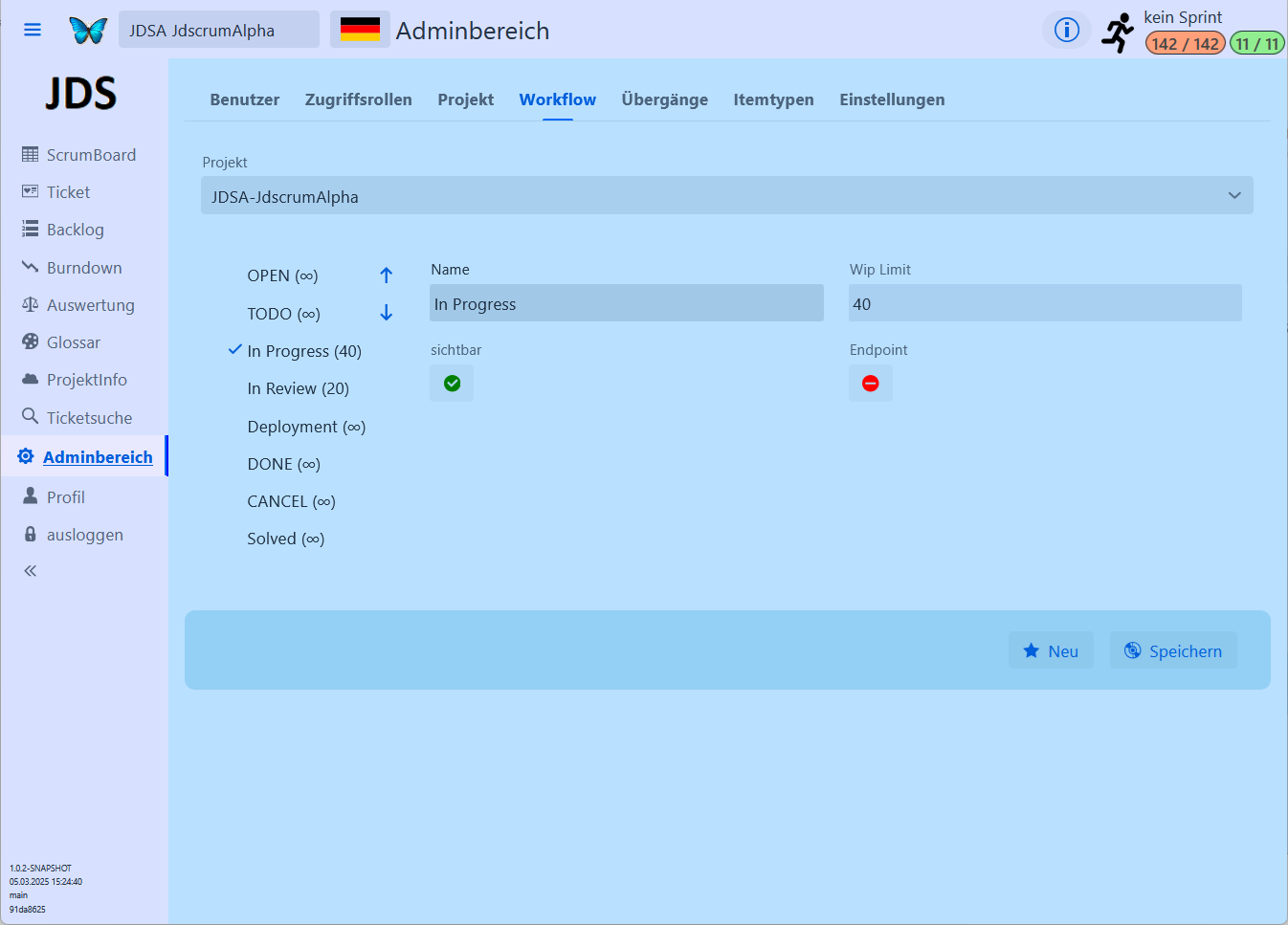Select the Deployment (∞) status
Viewport: 1288px width, 925px height.
click(307, 427)
